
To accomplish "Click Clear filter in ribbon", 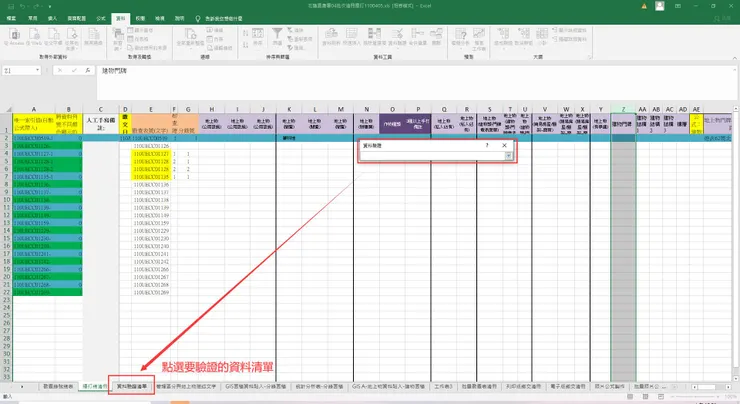I will pyautogui.click(x=295, y=30).
